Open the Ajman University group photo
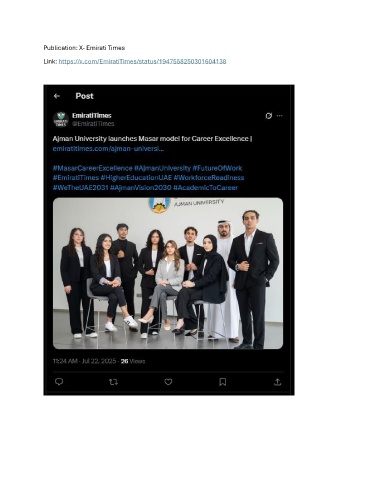The image size is (370, 480). click(168, 273)
